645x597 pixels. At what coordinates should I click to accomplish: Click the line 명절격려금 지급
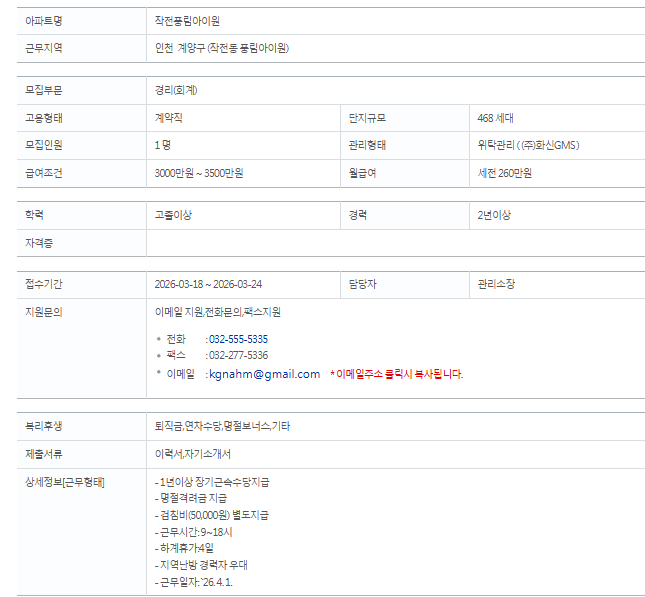(191, 499)
